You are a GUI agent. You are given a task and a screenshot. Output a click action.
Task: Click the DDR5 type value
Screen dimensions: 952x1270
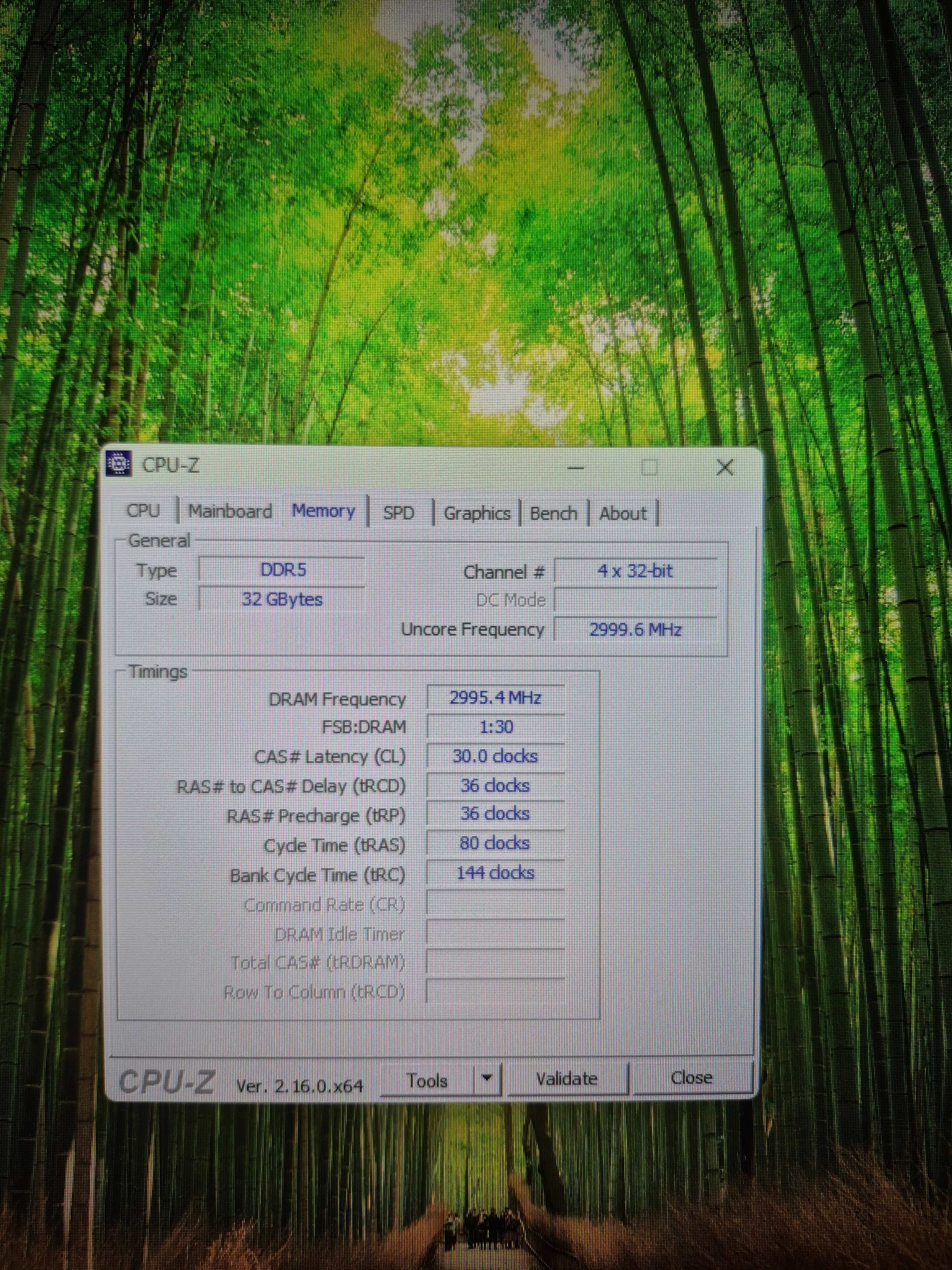coord(282,570)
